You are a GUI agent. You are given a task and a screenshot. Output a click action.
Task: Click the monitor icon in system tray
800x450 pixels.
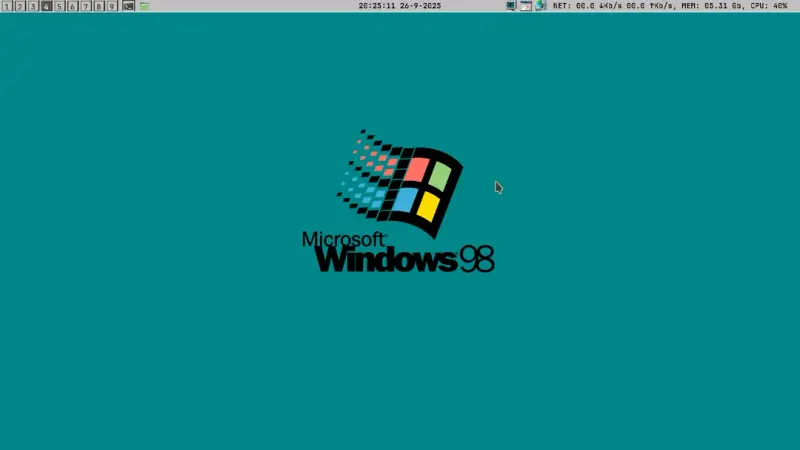coord(512,6)
